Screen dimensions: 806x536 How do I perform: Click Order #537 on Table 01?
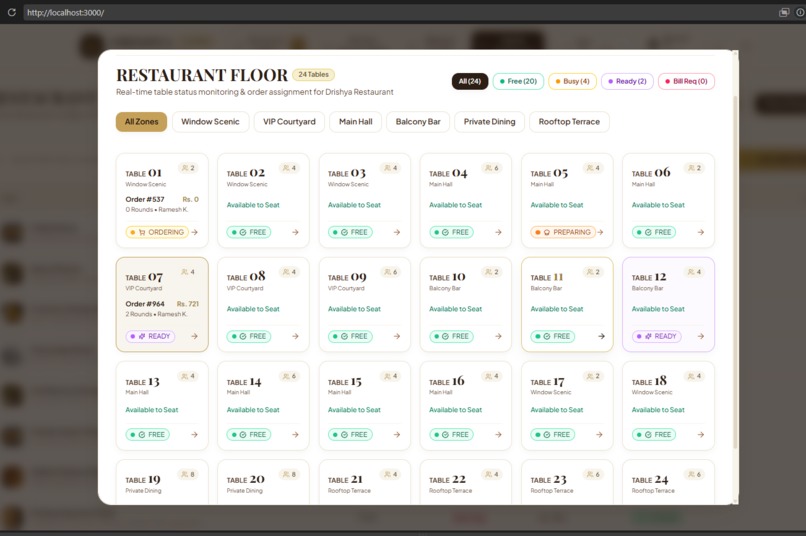145,199
